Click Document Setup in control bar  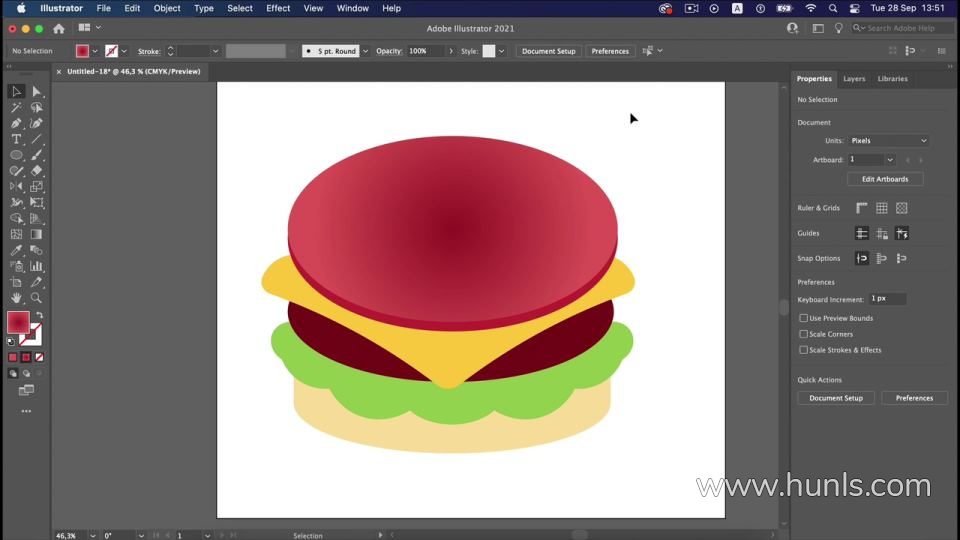pos(549,51)
